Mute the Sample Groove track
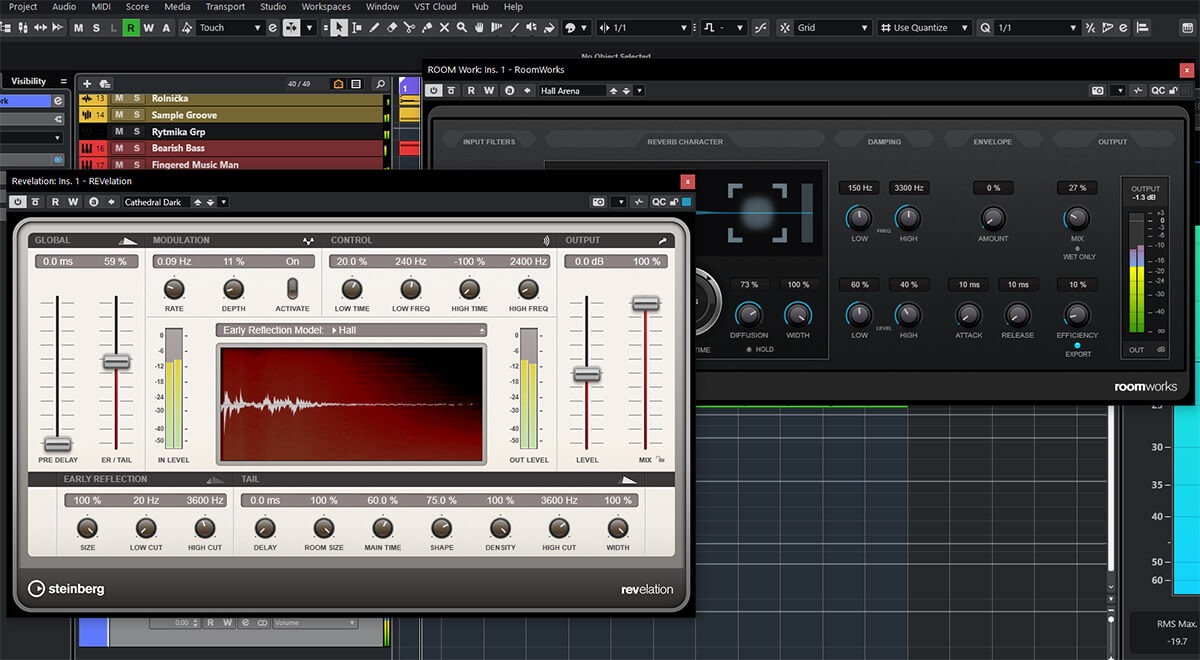Image resolution: width=1200 pixels, height=660 pixels. [118, 116]
